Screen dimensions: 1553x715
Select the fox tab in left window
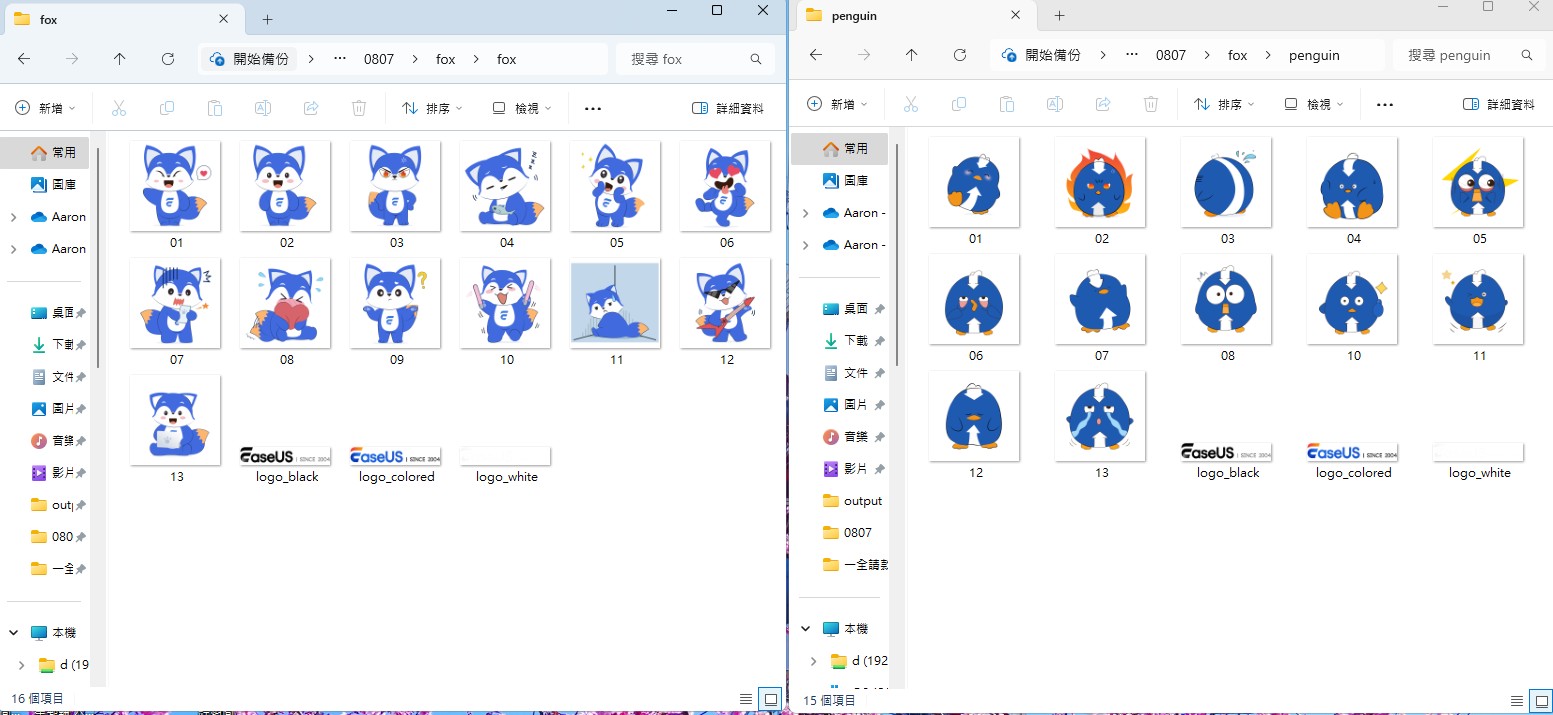point(125,19)
